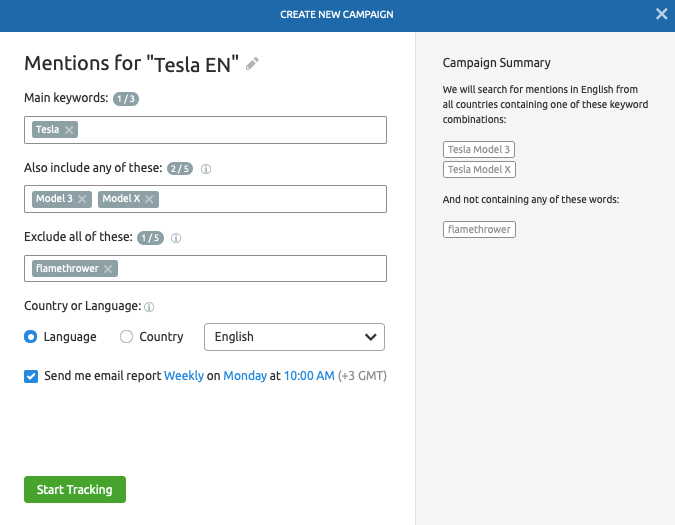The image size is (675, 525).
Task: Change the 10:00 AM report time
Action: [x=309, y=376]
